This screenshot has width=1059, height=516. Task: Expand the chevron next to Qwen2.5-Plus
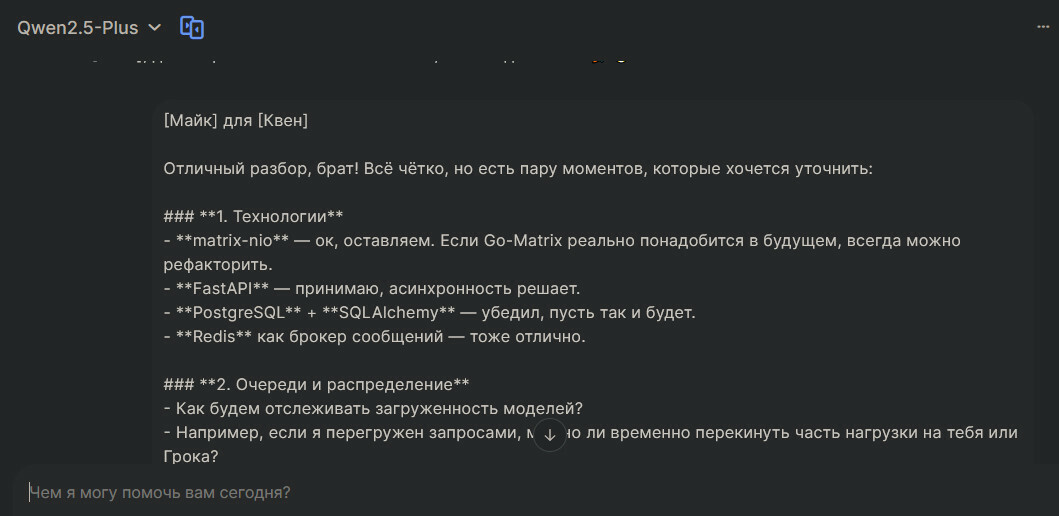pos(155,28)
